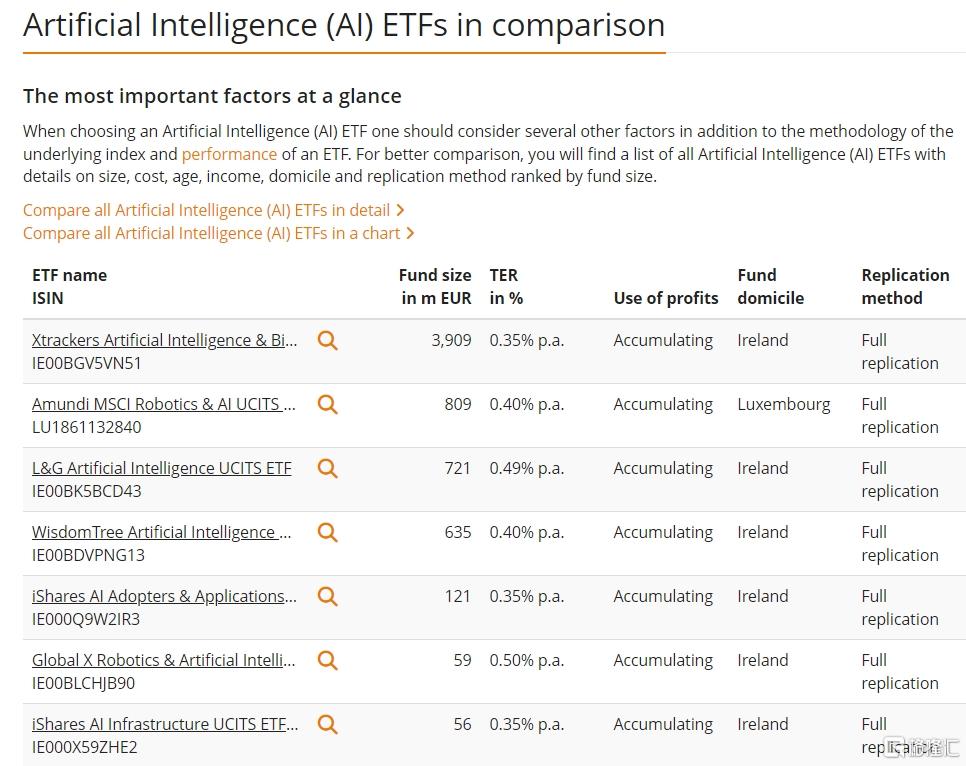Click the 'Fund size in m EUR' column header

[435, 287]
